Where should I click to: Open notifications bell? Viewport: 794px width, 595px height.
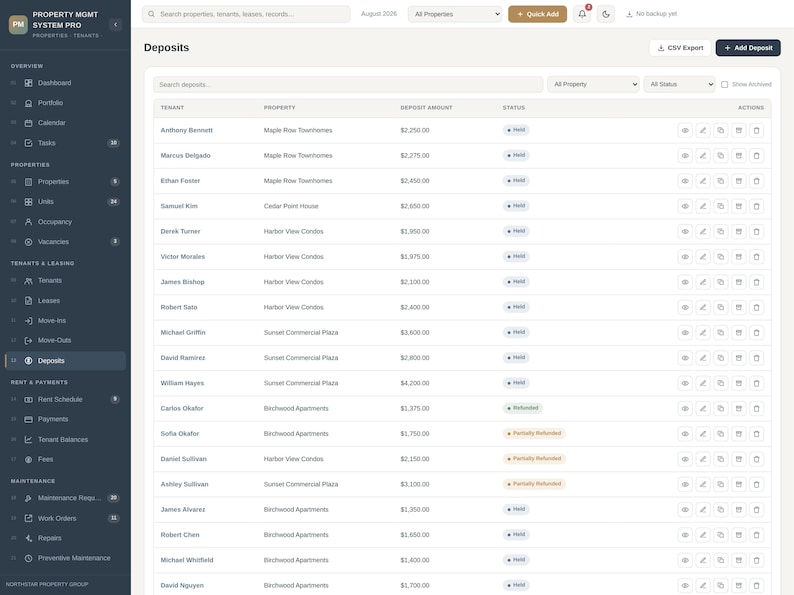[x=582, y=14]
